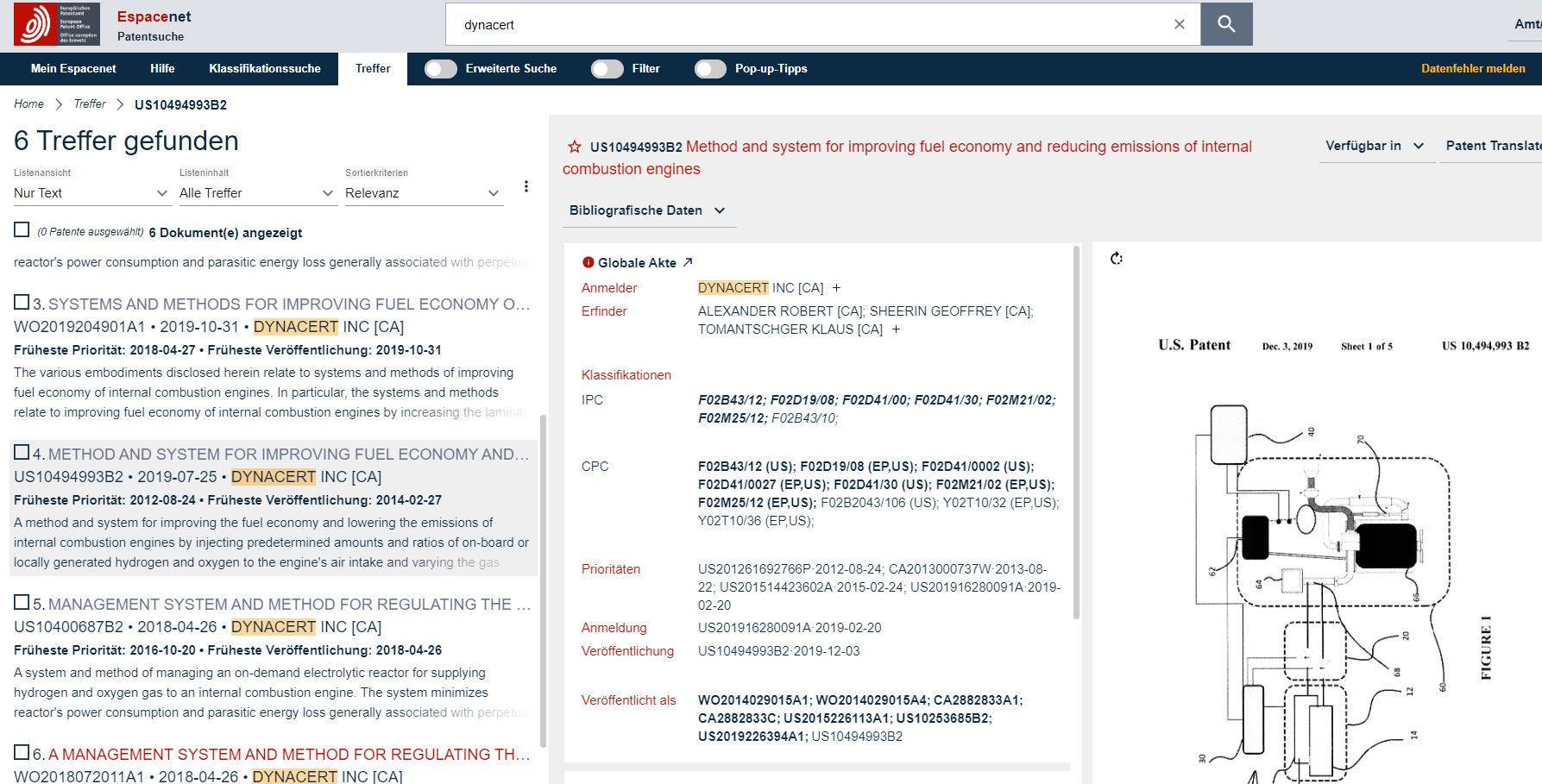1542x784 pixels.
Task: Check result 4 US10494993B2 checkbox
Action: point(22,452)
